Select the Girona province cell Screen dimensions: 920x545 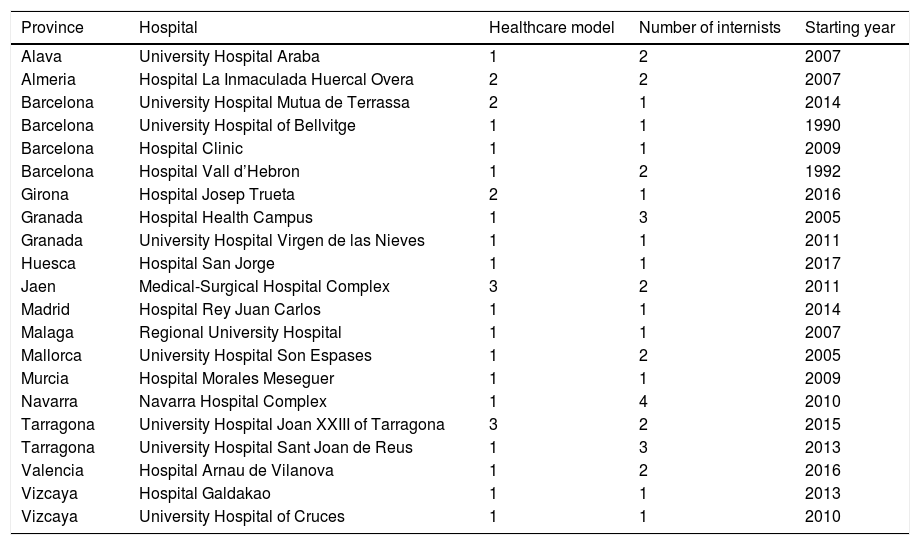46,194
